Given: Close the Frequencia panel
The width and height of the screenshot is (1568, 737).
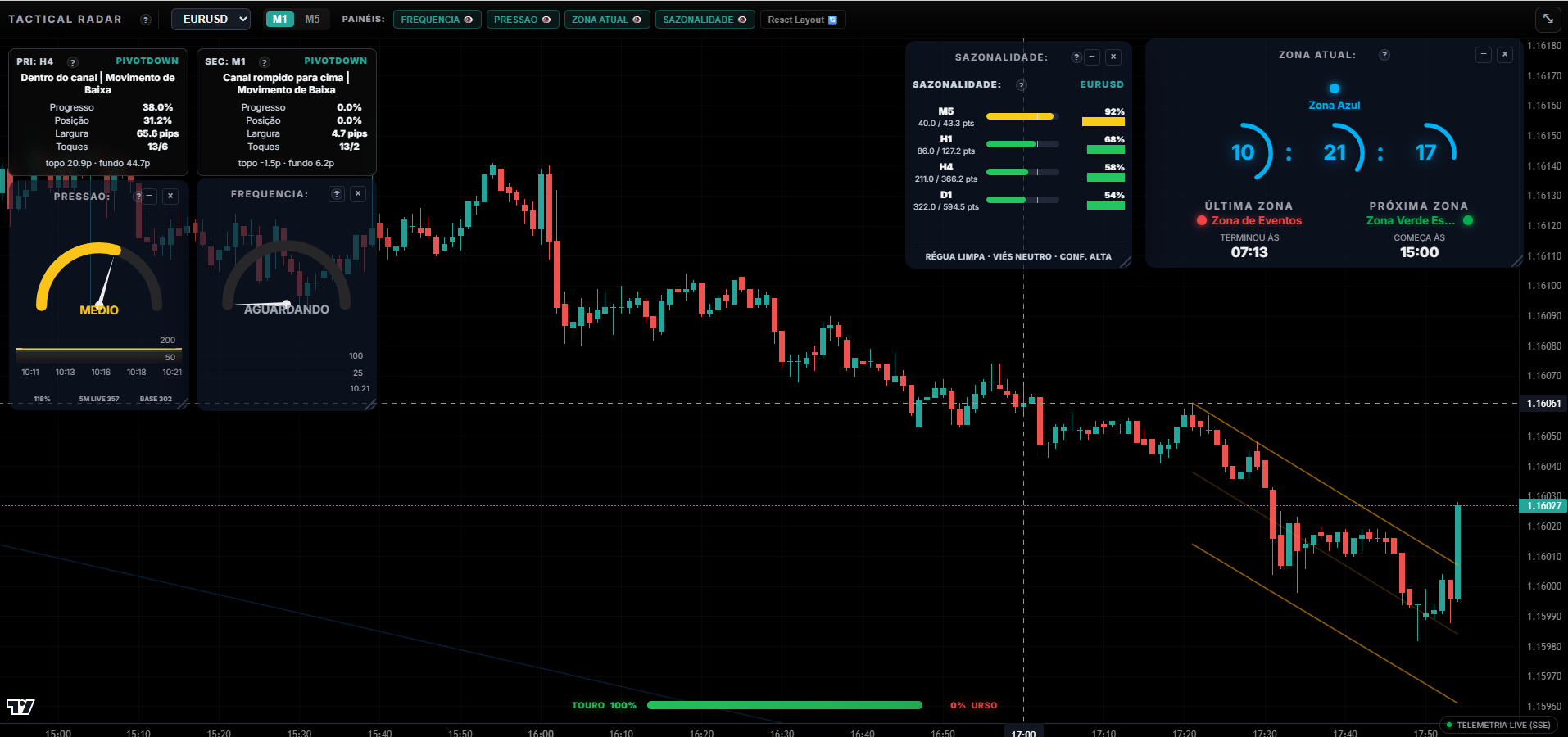Looking at the screenshot, I should 358,193.
